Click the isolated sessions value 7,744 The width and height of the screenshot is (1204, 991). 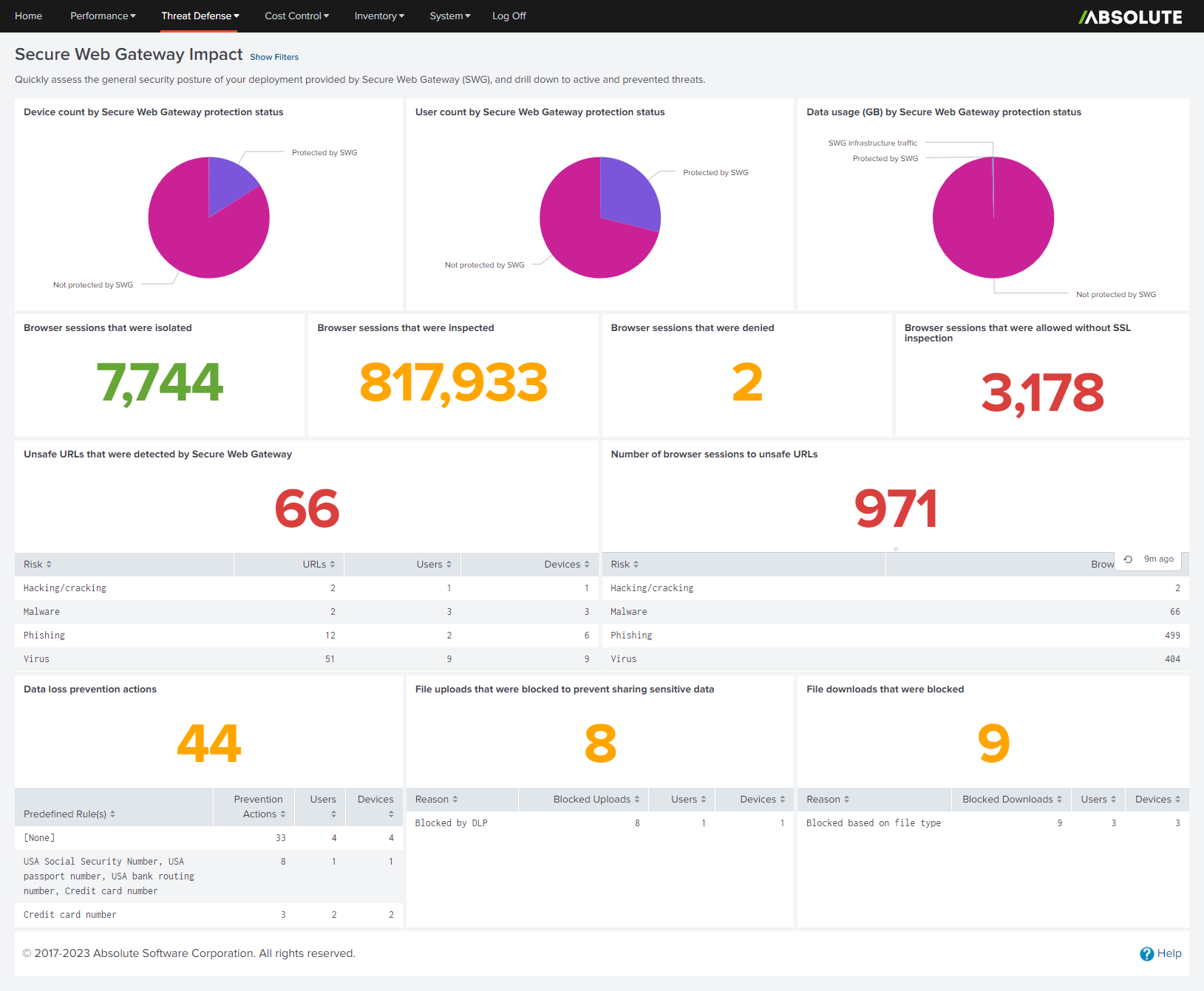[x=160, y=383]
